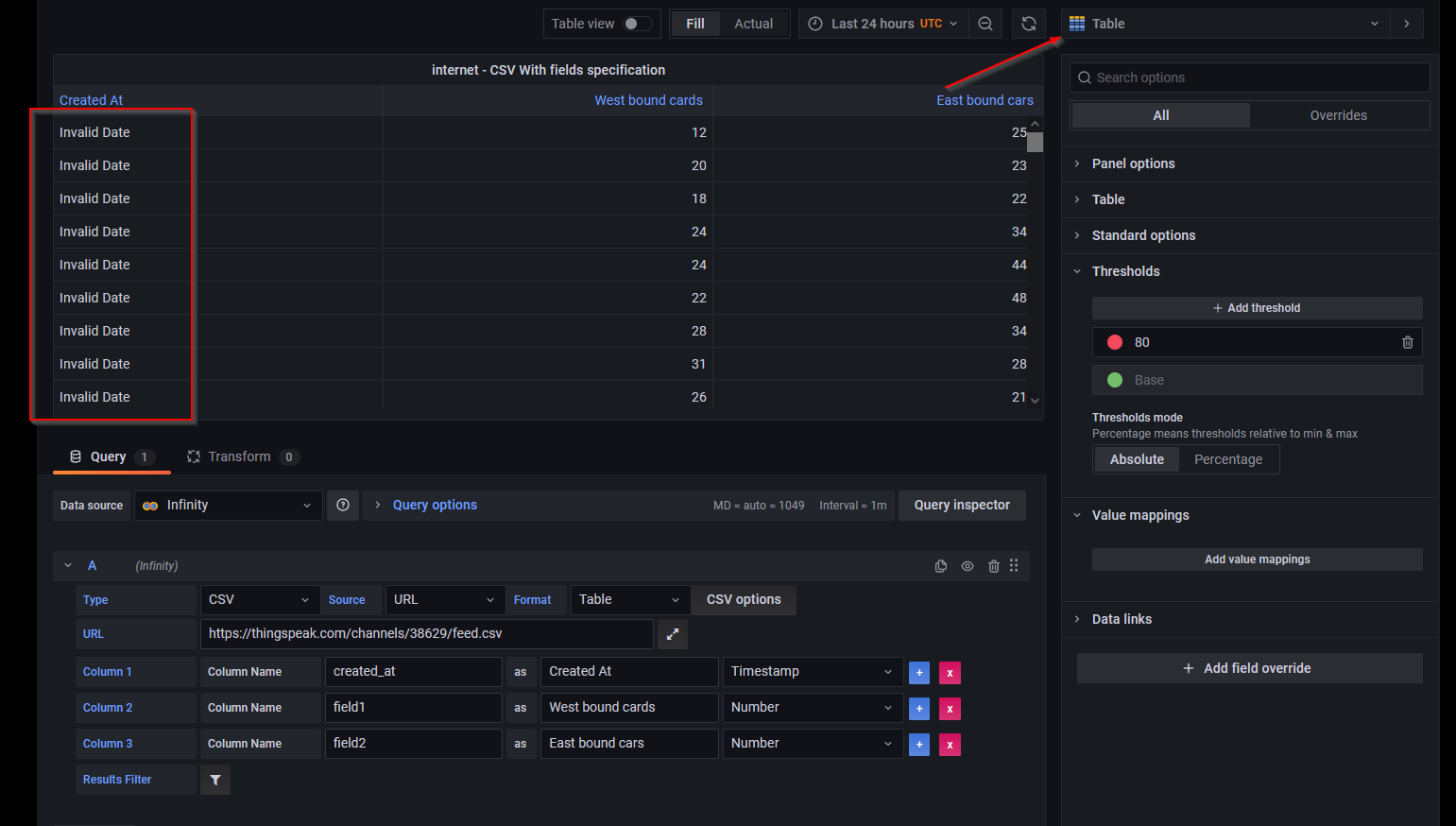Delete query A with the trash icon

click(993, 565)
